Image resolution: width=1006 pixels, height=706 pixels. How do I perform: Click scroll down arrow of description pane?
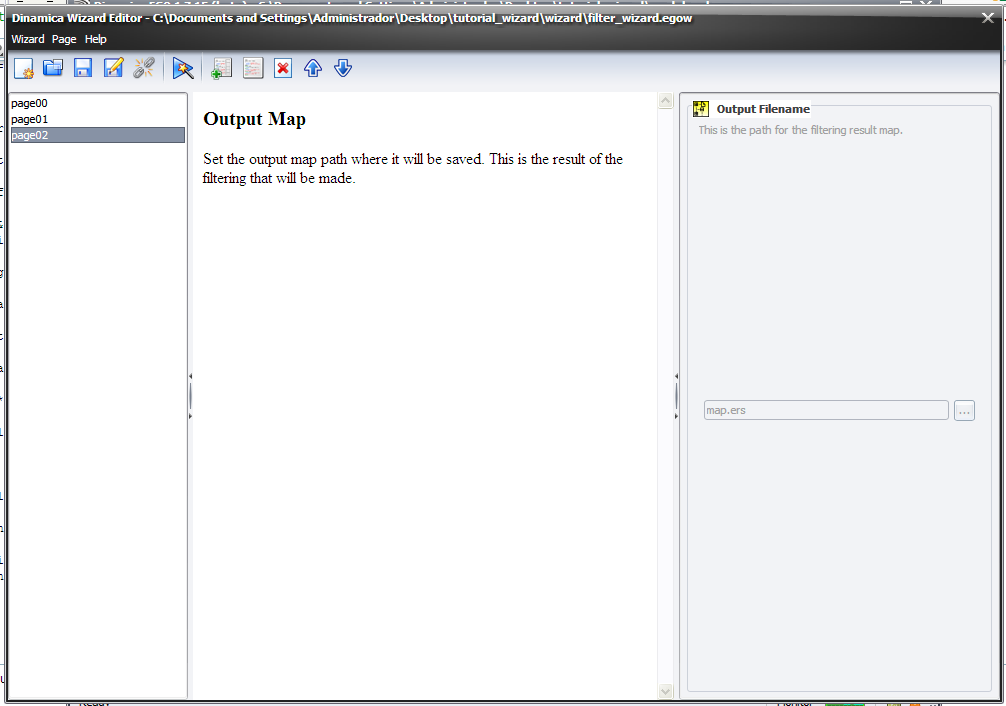[x=665, y=691]
